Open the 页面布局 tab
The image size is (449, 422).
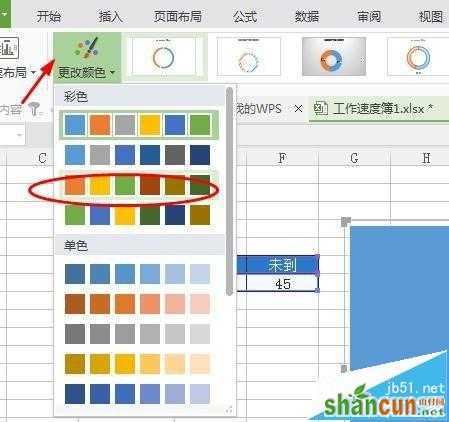coord(178,16)
